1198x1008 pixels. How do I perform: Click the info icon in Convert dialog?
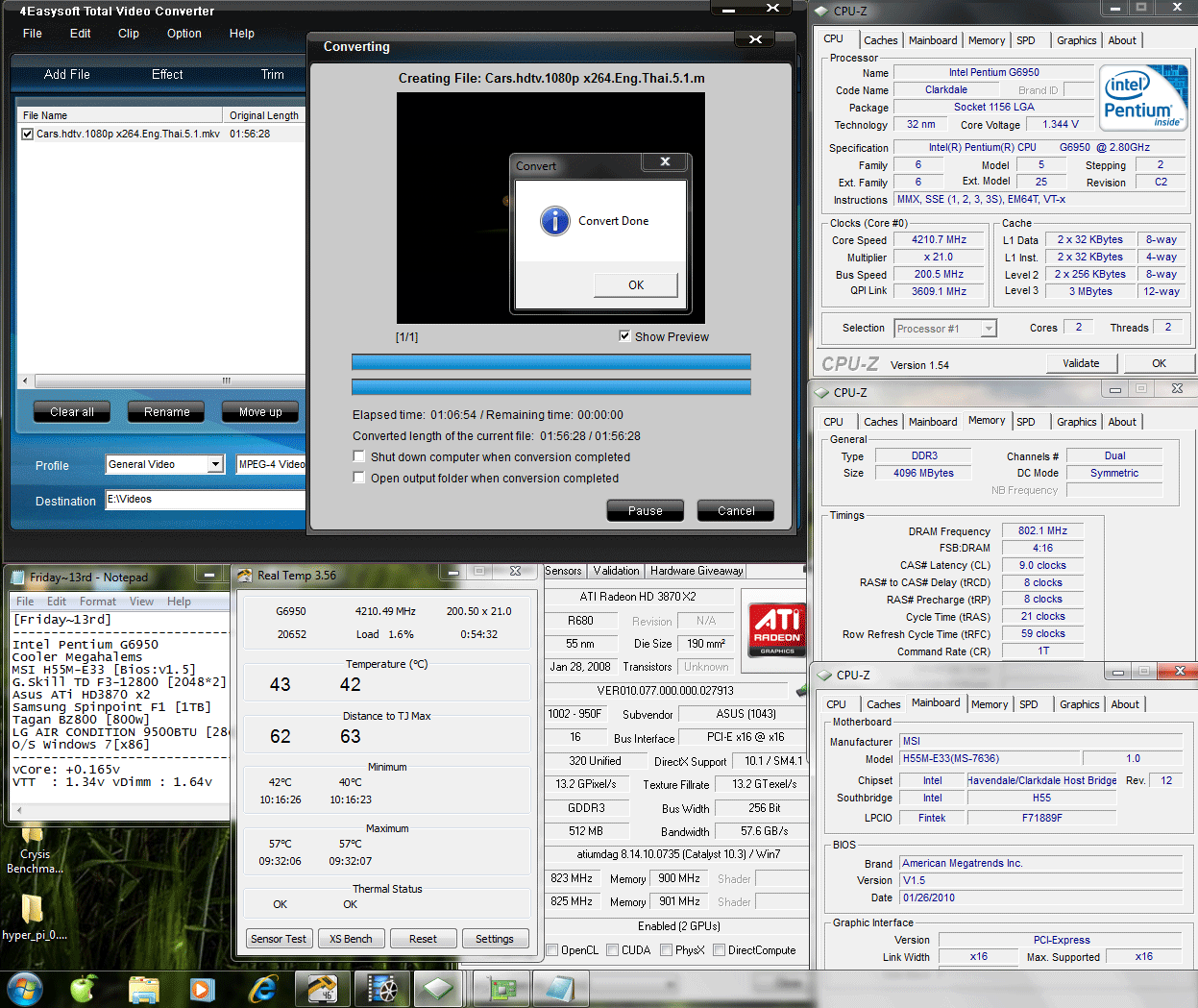pos(555,221)
